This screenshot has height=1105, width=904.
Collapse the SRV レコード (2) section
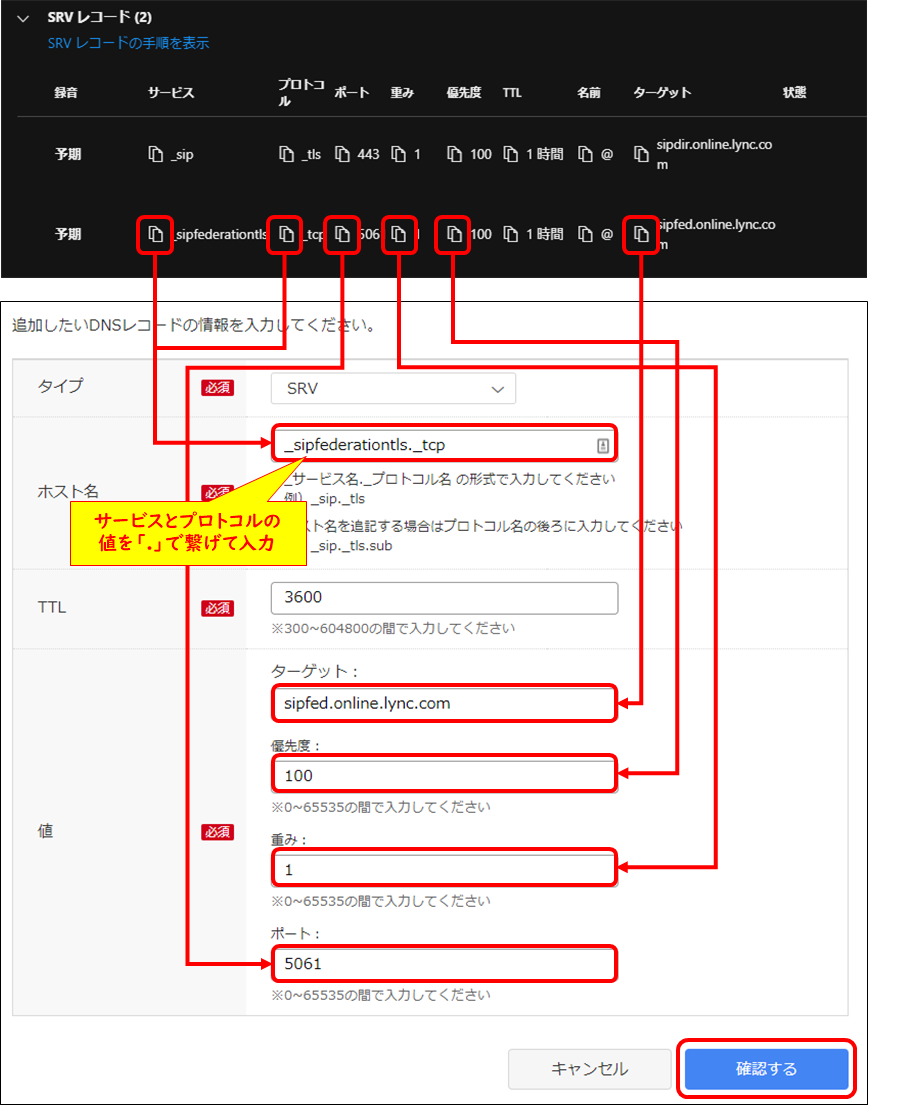pos(22,17)
